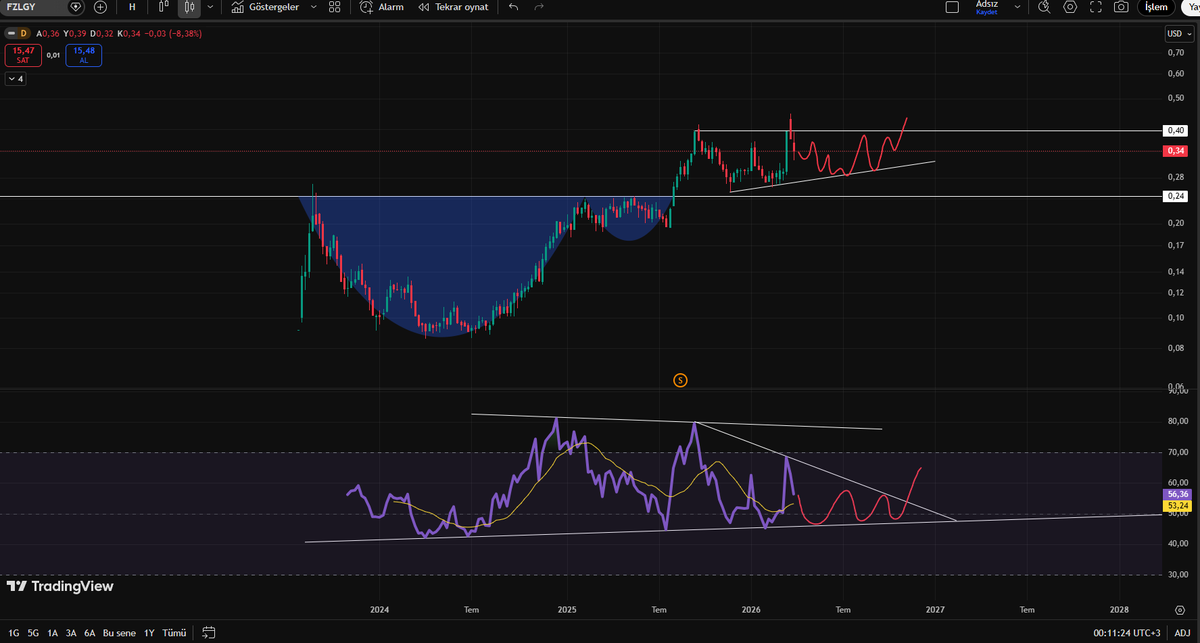1200x643 pixels.
Task: Click the 2026 time axis label
Action: tap(751, 609)
